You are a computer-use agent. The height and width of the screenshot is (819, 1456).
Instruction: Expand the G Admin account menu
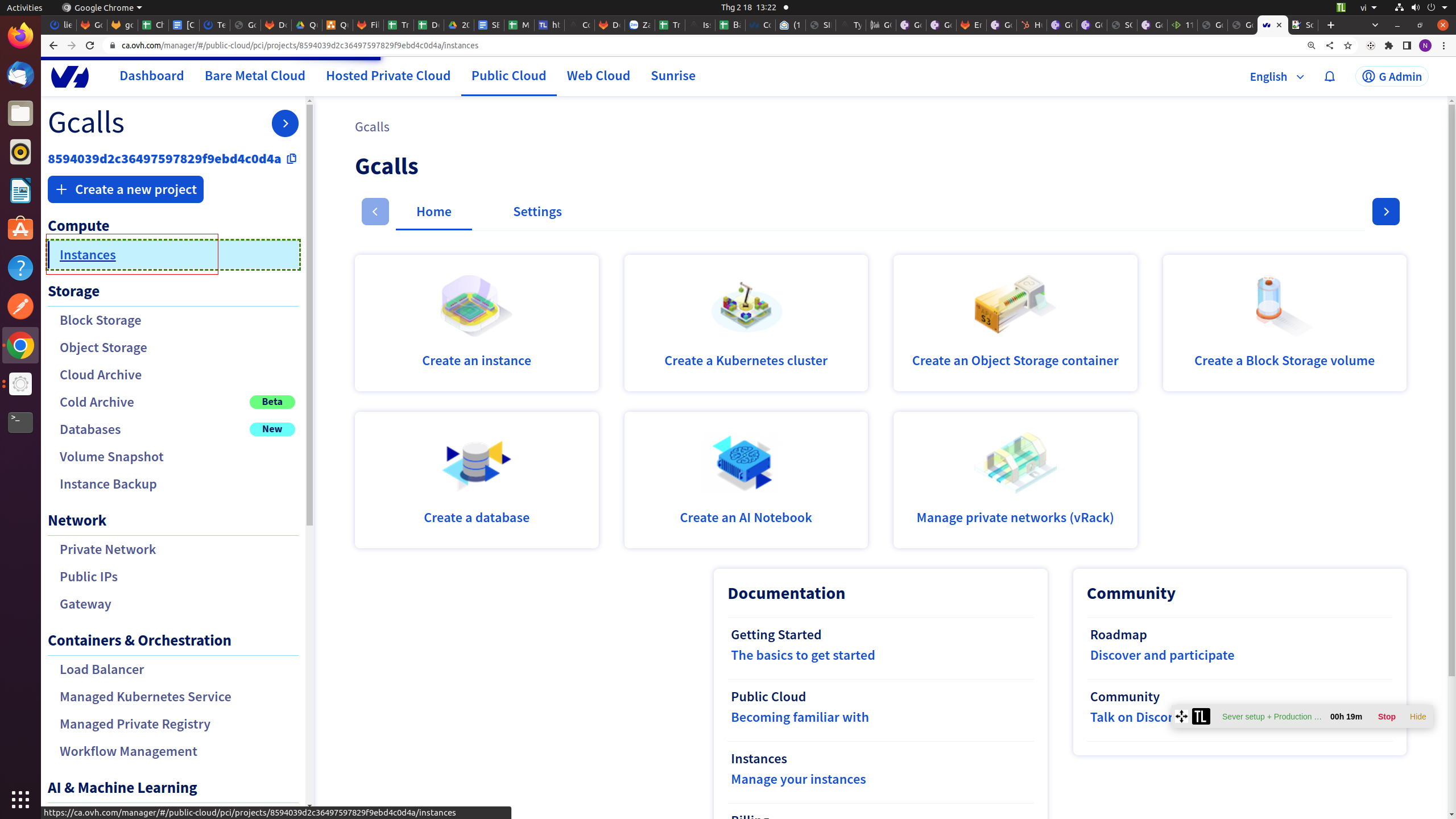[x=1392, y=76]
